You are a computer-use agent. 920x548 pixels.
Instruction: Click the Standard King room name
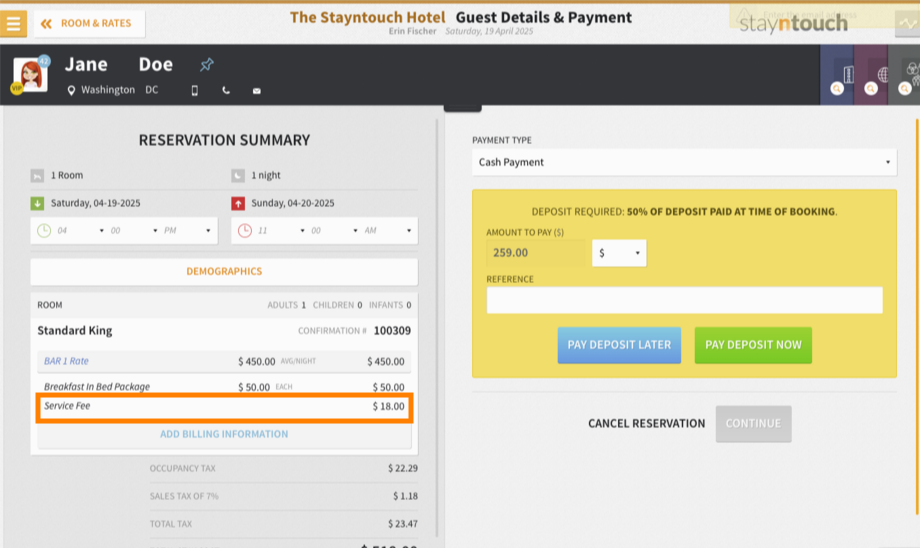point(75,331)
